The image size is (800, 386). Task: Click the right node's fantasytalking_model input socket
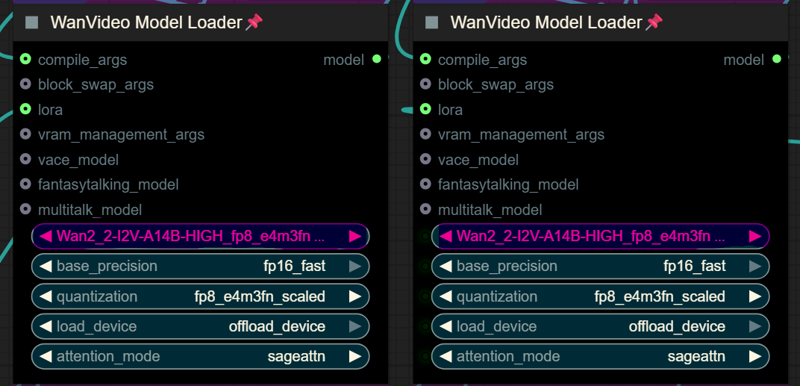[426, 184]
